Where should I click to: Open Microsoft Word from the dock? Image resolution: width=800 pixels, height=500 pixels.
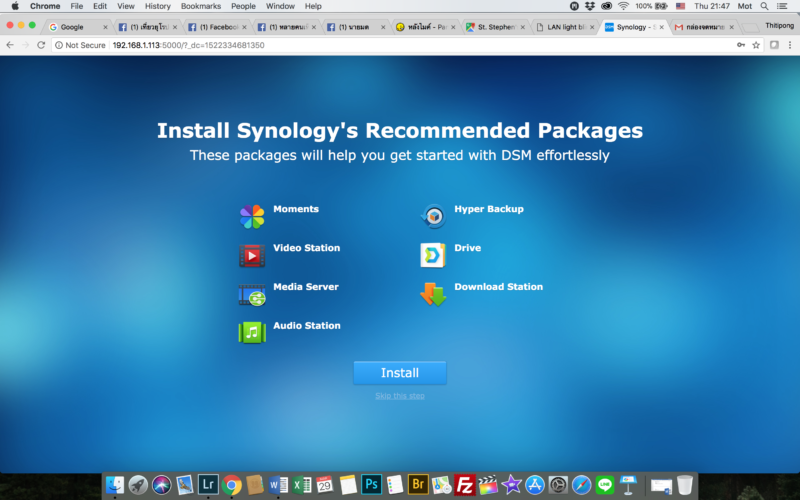tap(278, 485)
